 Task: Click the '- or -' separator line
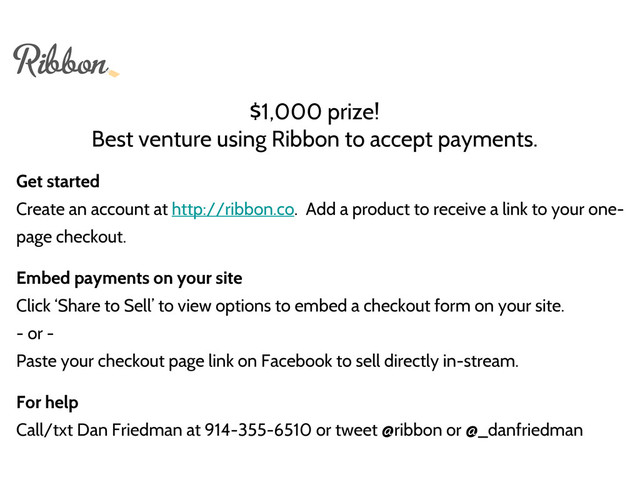[x=35, y=333]
